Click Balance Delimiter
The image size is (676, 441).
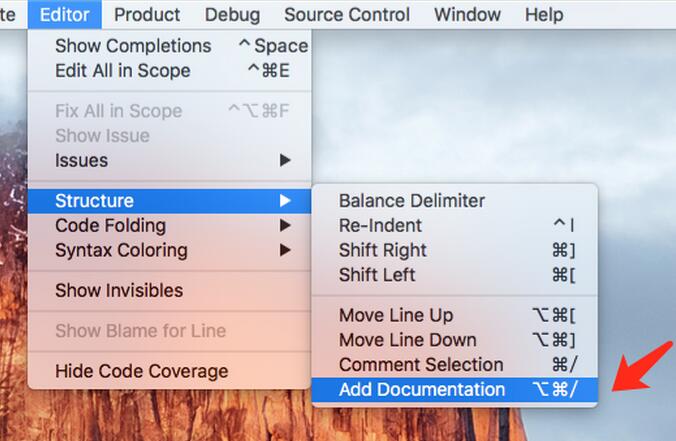(411, 201)
